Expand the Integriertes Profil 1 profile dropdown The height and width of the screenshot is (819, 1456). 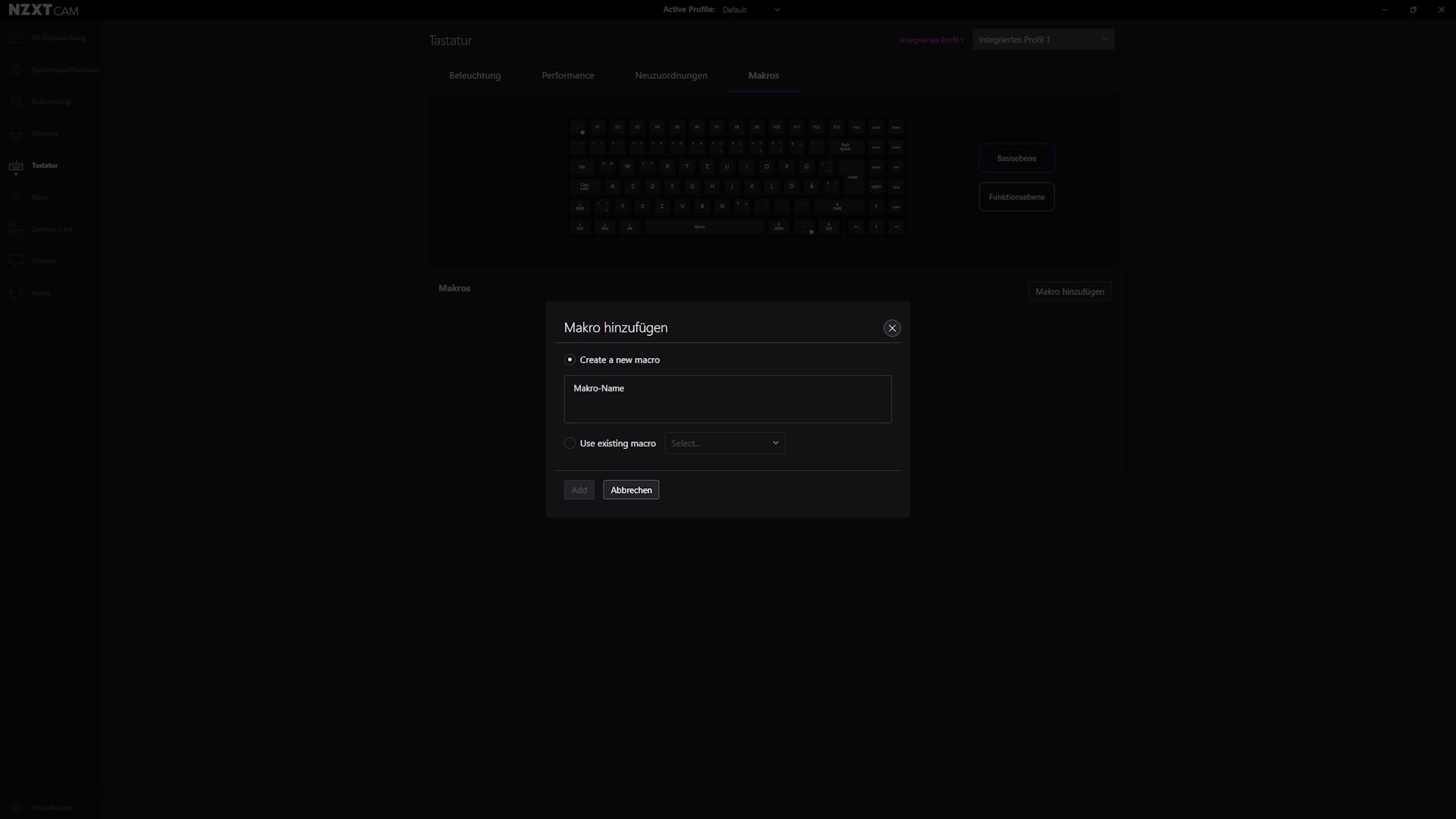tap(1105, 39)
